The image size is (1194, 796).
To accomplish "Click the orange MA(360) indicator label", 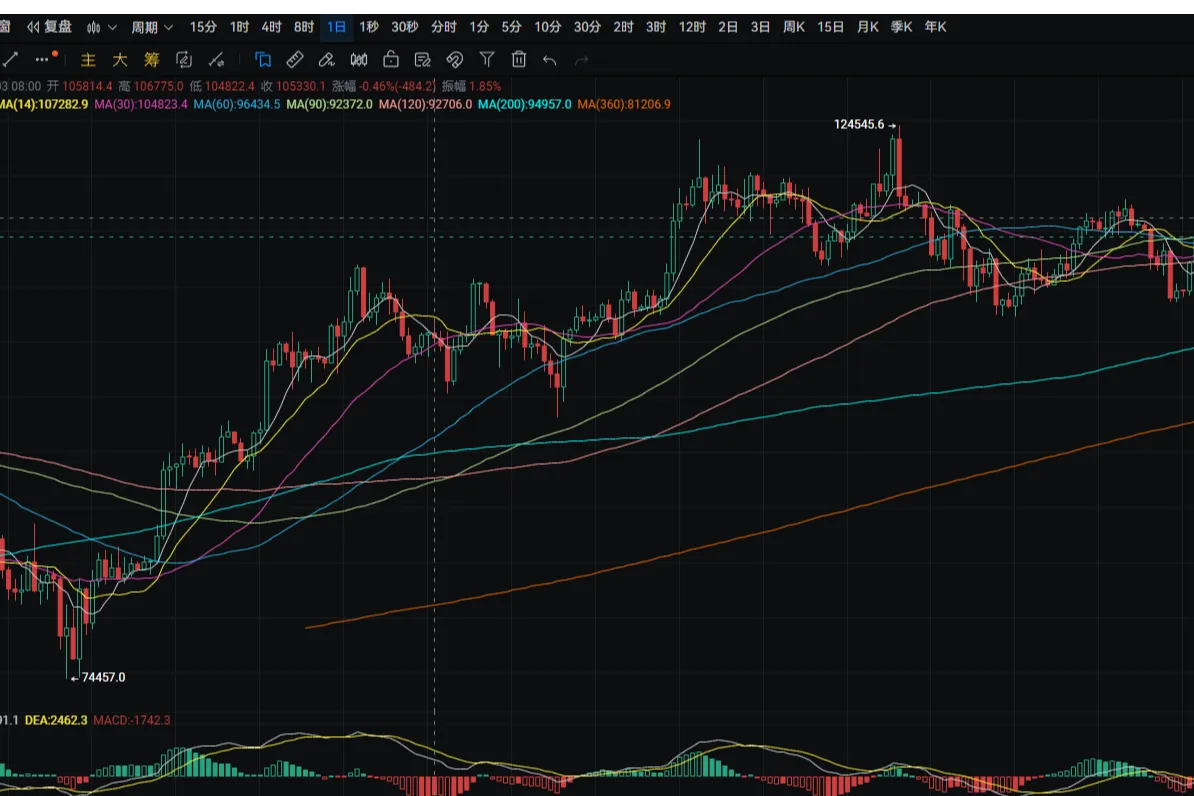I will tap(623, 104).
